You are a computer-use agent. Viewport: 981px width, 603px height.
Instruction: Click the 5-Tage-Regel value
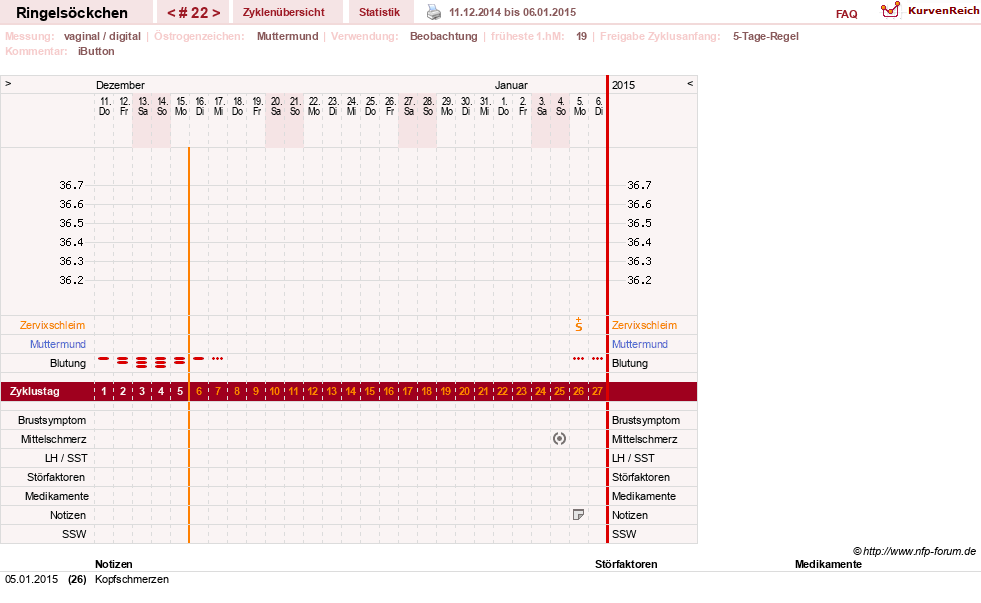[x=766, y=36]
